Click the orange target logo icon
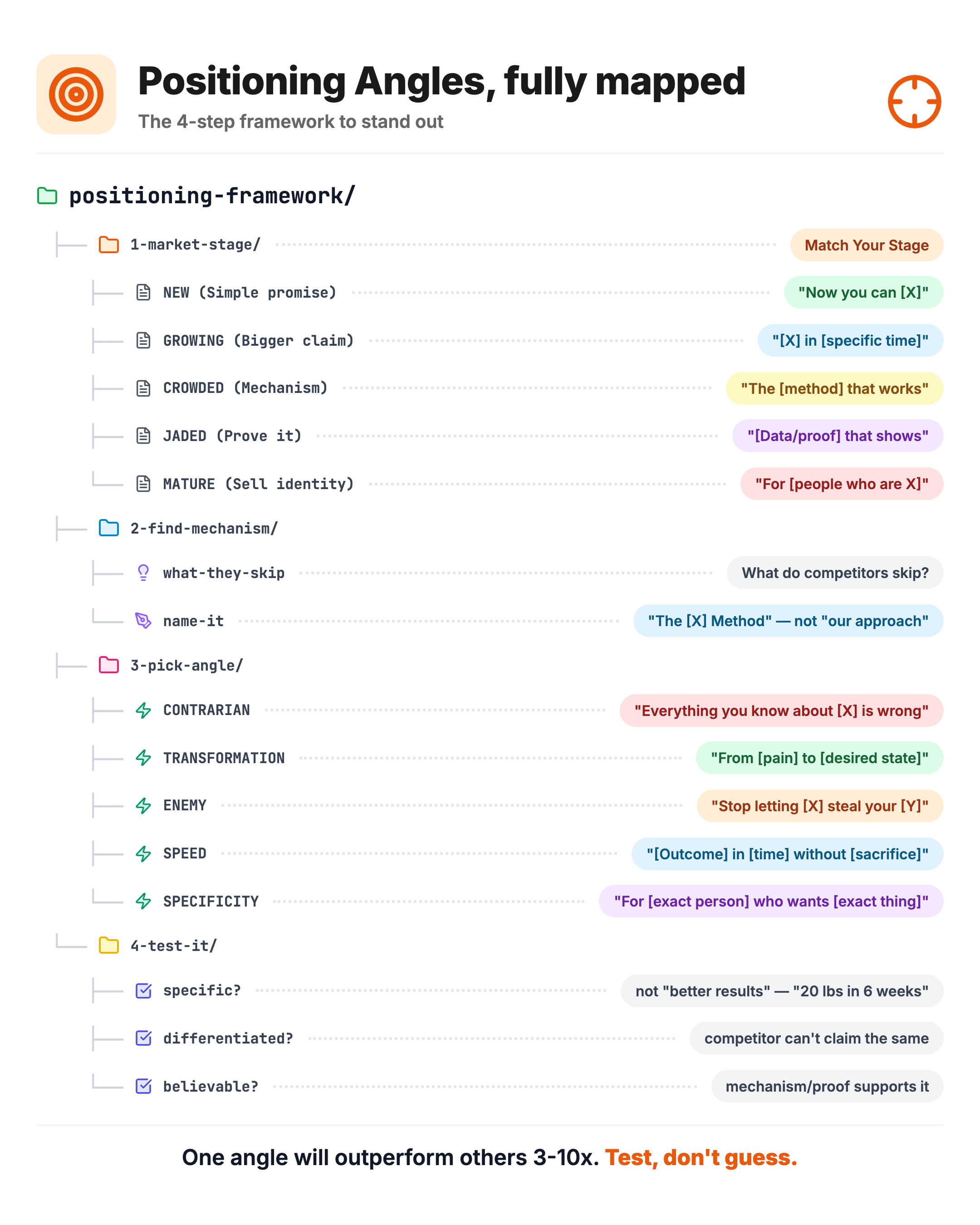 click(76, 94)
